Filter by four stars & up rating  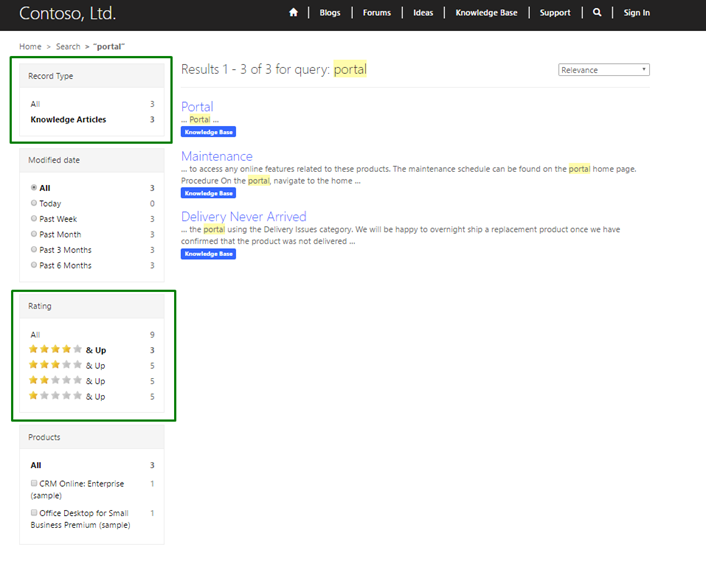(67, 350)
